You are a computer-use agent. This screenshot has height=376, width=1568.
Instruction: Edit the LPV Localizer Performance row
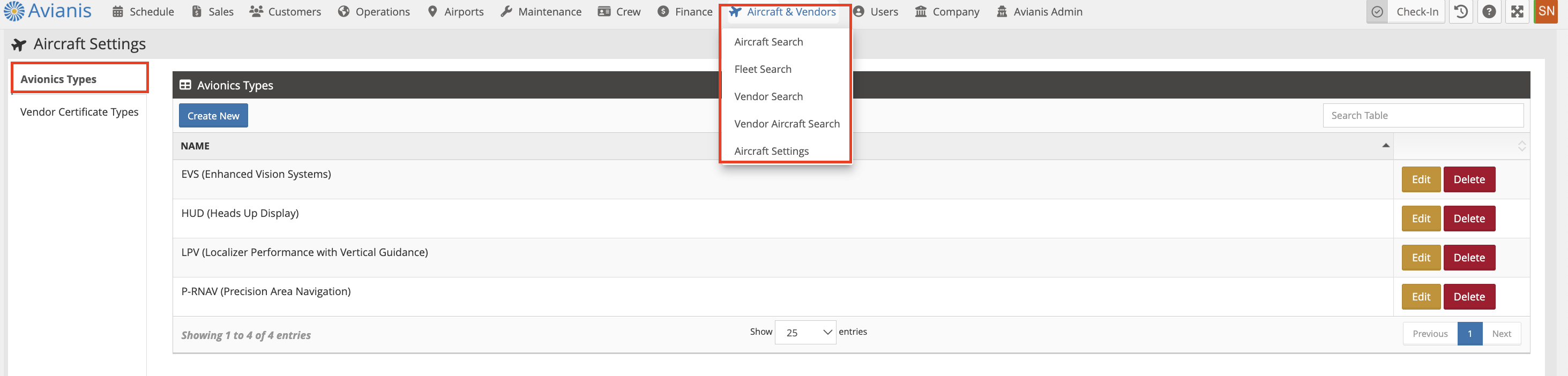point(1421,257)
